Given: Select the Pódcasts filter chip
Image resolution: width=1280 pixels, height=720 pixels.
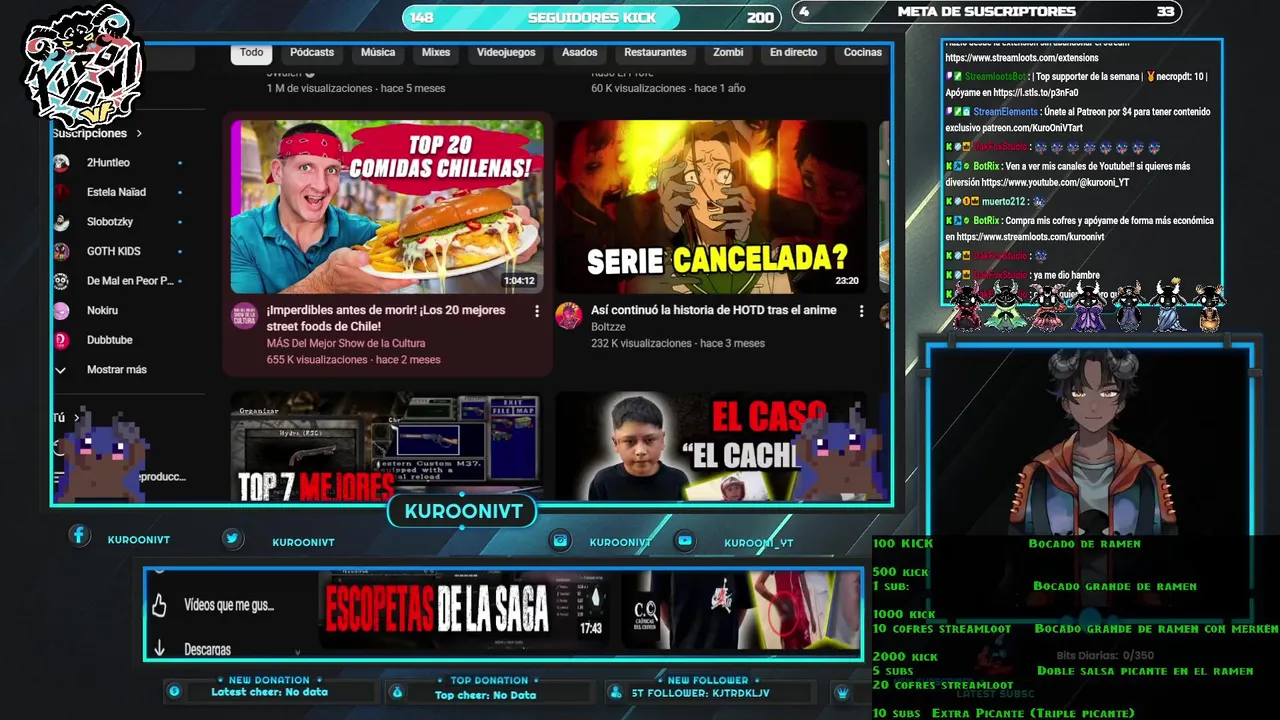Looking at the screenshot, I should click(x=312, y=52).
